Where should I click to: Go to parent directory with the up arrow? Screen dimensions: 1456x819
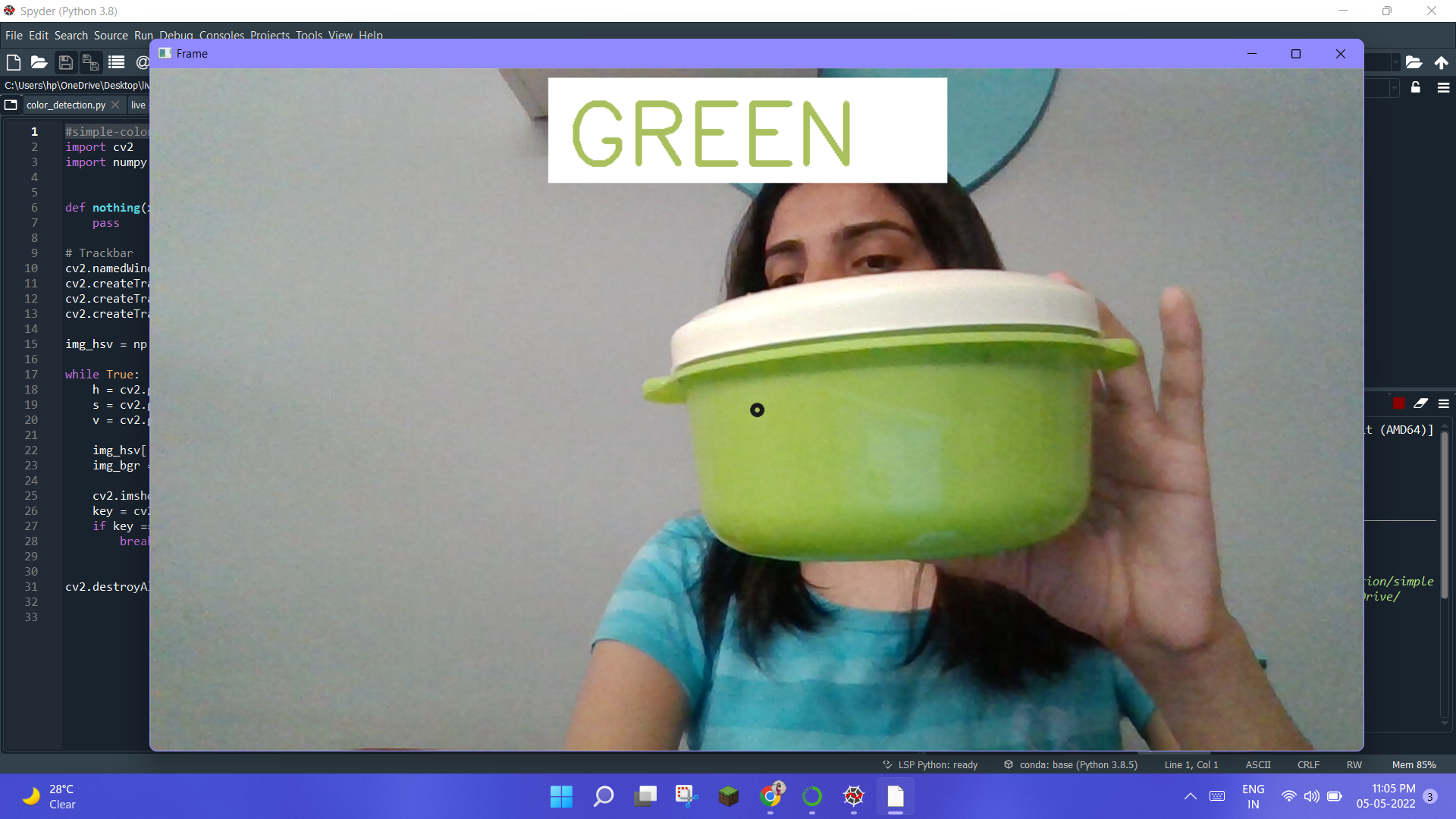point(1441,62)
